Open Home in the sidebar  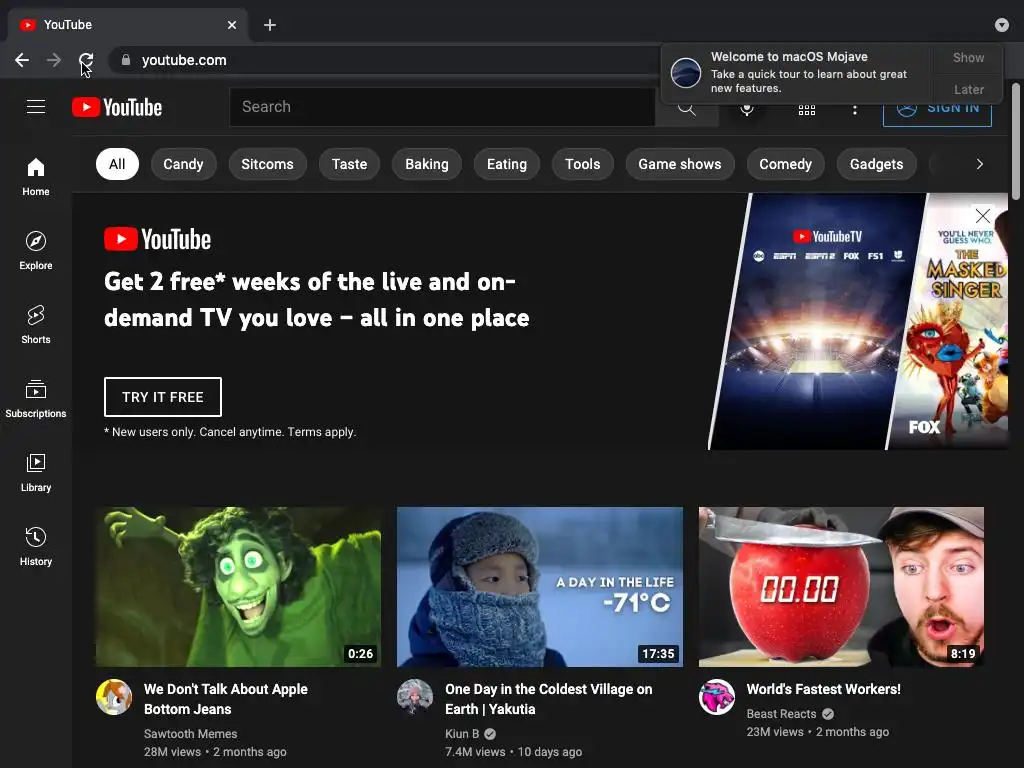pyautogui.click(x=36, y=177)
